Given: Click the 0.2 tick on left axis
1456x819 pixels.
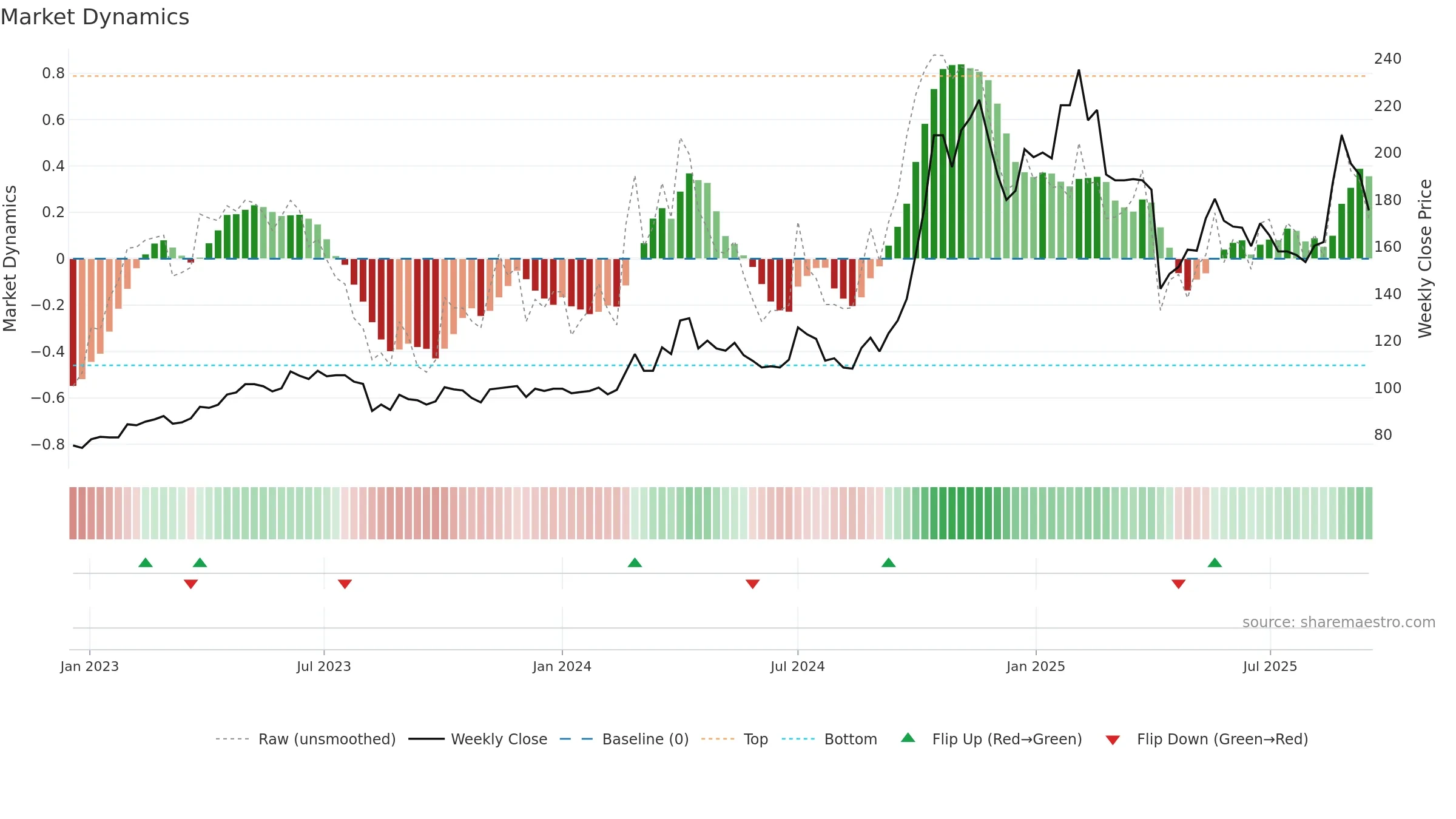Looking at the screenshot, I should coord(53,212).
